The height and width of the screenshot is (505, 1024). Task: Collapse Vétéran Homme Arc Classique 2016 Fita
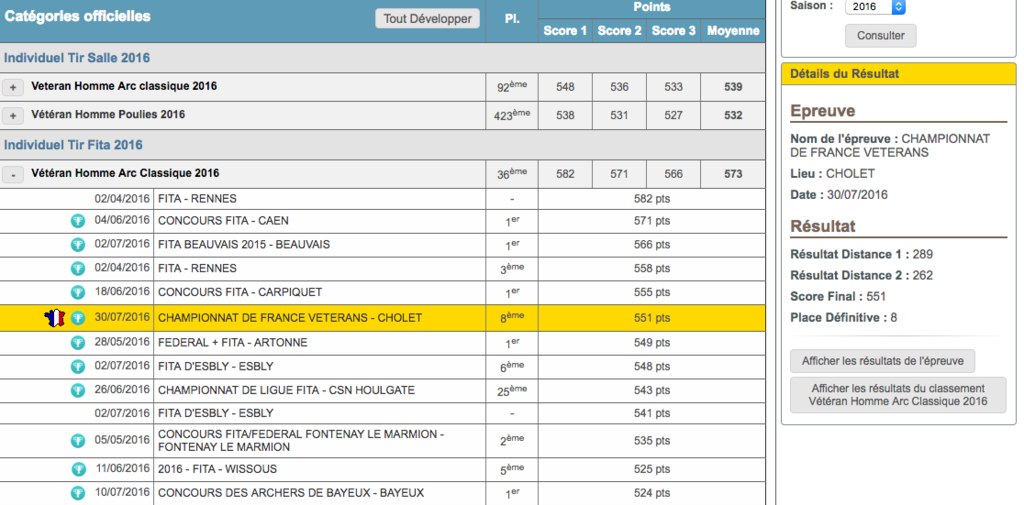(x=13, y=174)
